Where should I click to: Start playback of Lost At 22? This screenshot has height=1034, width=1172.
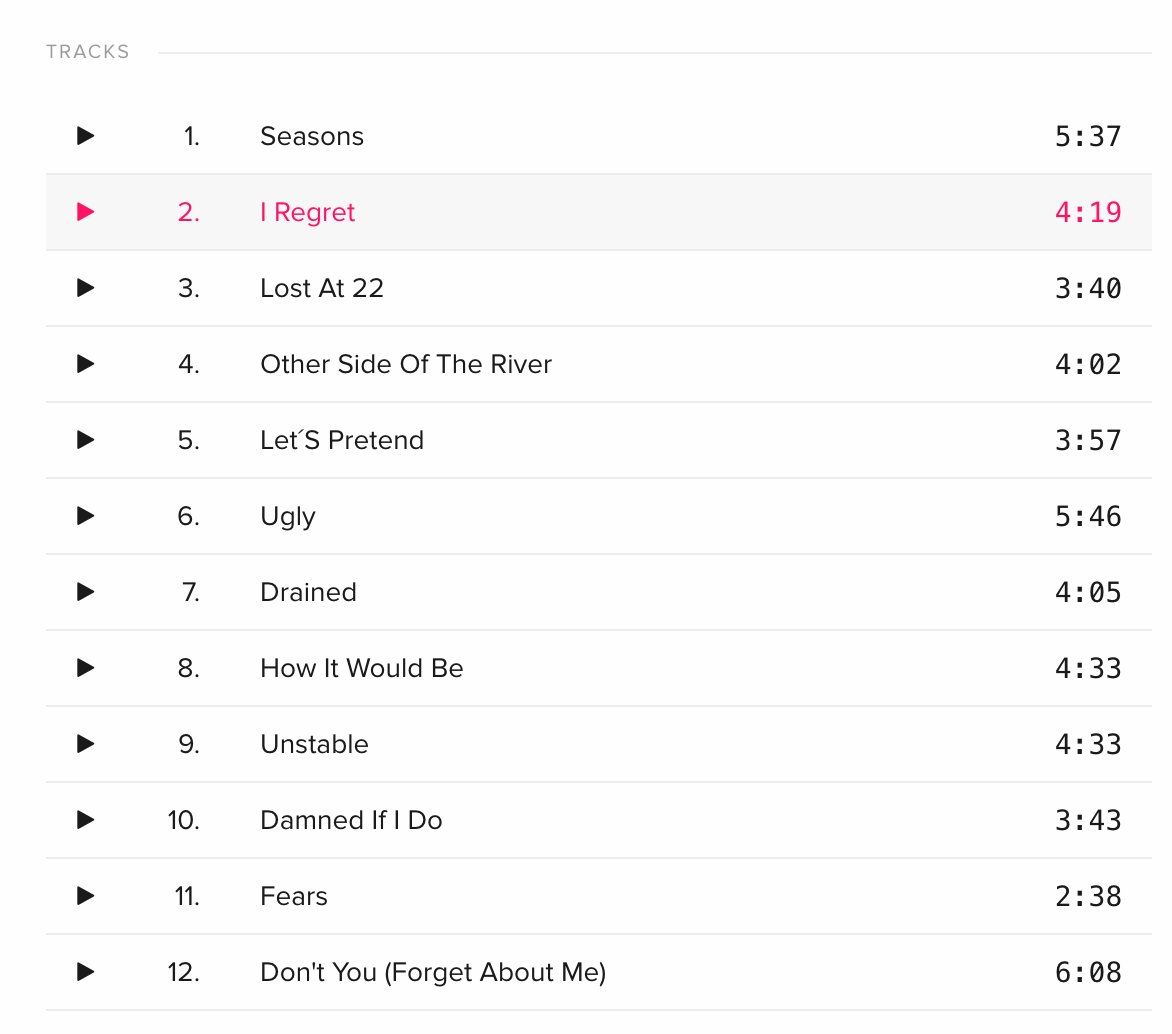click(86, 288)
